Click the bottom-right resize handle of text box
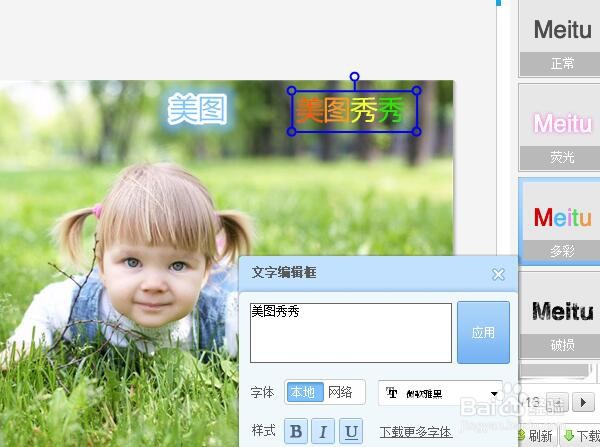The height and width of the screenshot is (447, 600). point(417,132)
